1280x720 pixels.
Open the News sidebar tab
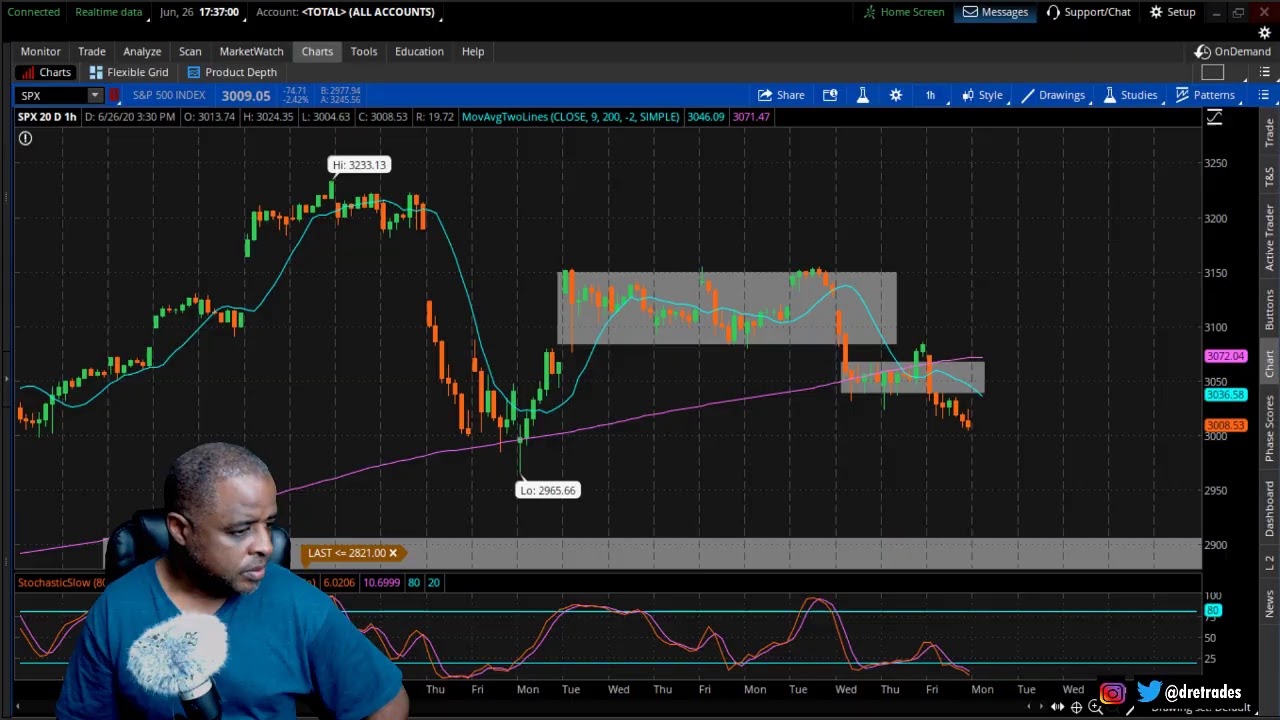(x=1270, y=603)
